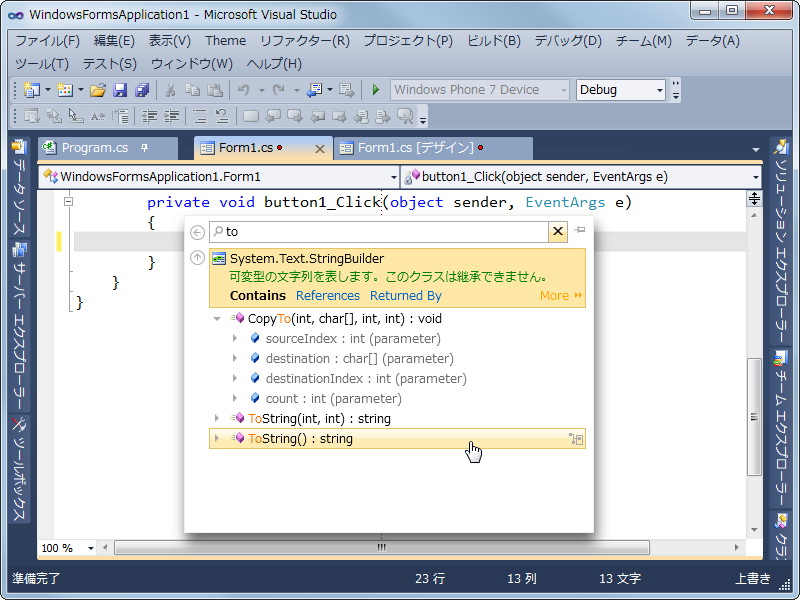The width and height of the screenshot is (800, 600).
Task: Click the vertical scrollbar thumb in the editor
Action: click(754, 417)
